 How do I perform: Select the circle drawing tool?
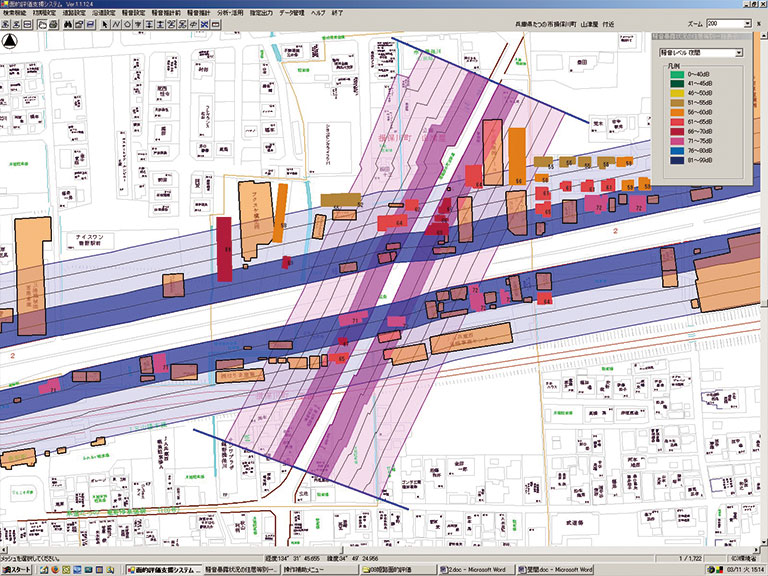click(127, 25)
